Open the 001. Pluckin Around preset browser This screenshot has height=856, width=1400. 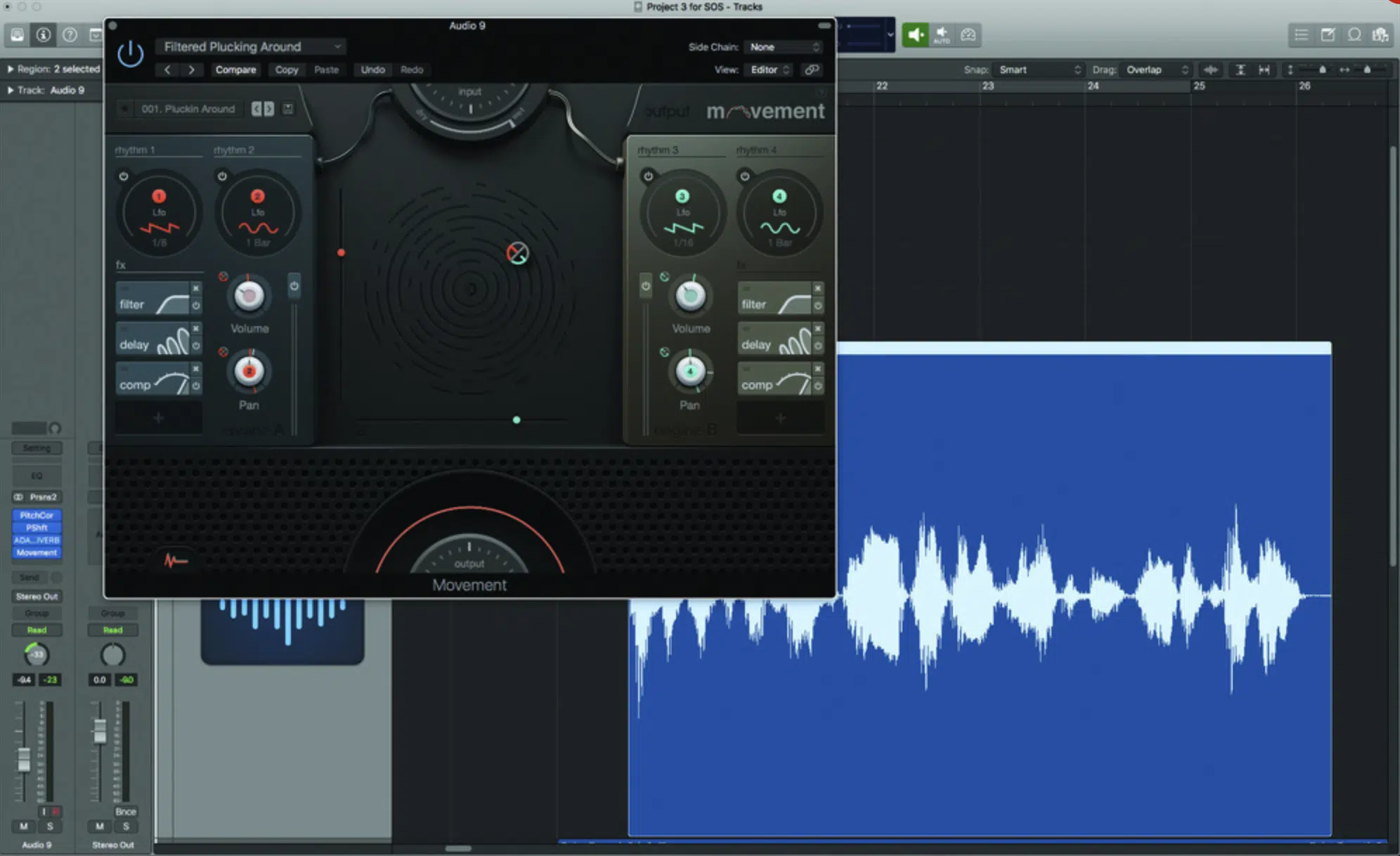click(188, 109)
